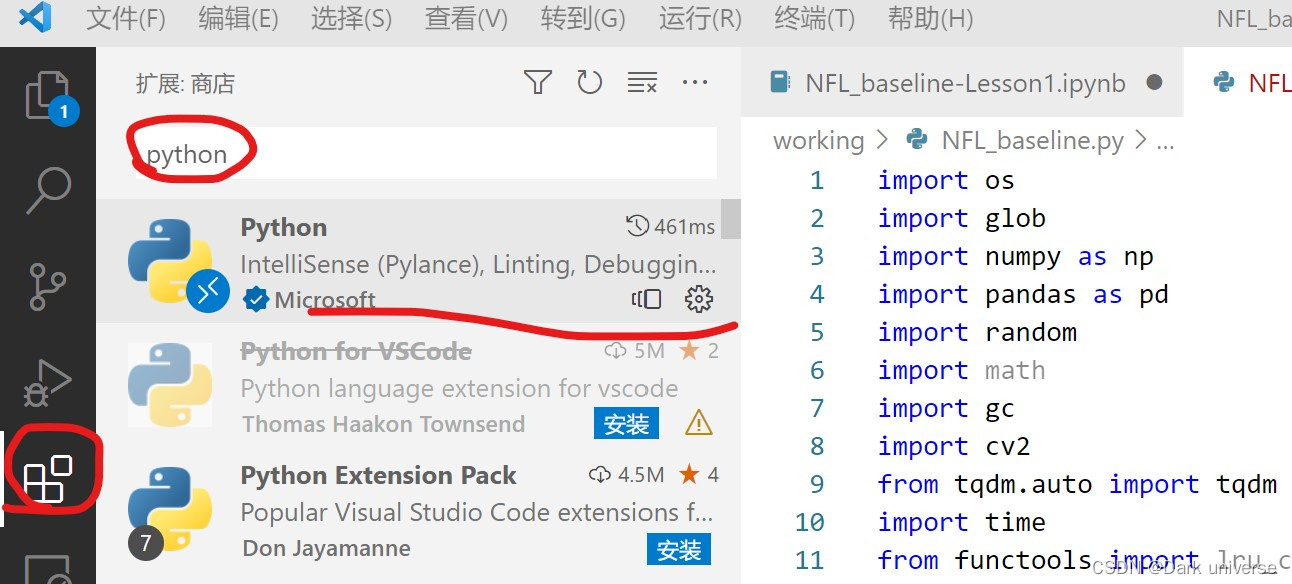The width and height of the screenshot is (1292, 584).
Task: Click the code line 'import glob'
Action: 962,219
